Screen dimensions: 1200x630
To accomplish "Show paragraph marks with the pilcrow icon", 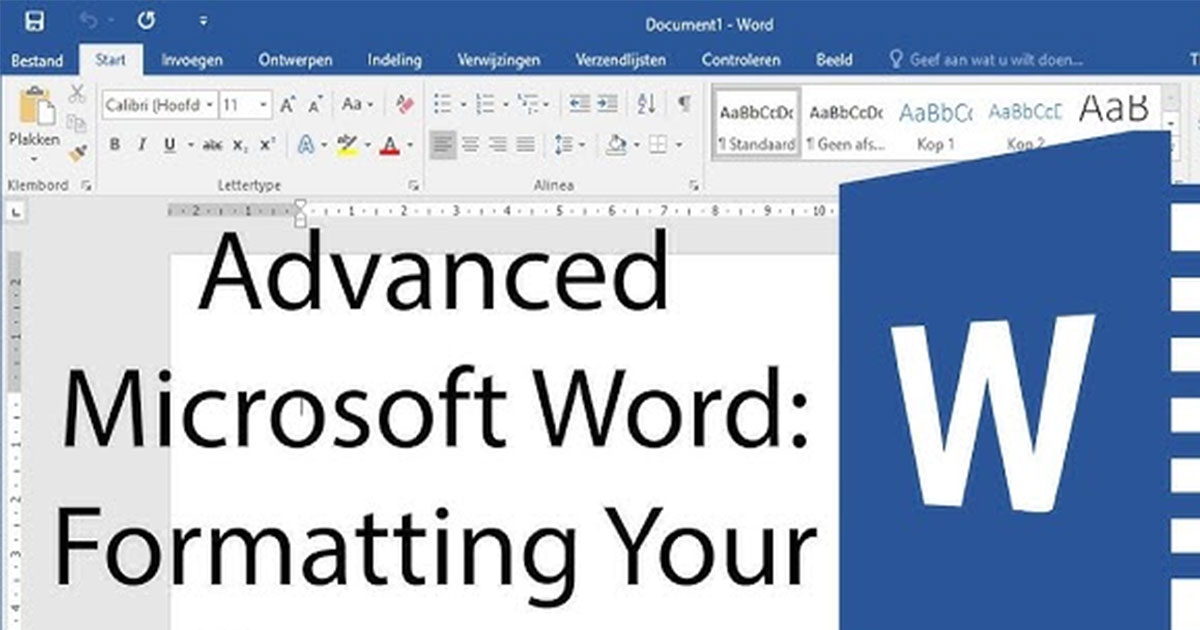I will click(684, 104).
